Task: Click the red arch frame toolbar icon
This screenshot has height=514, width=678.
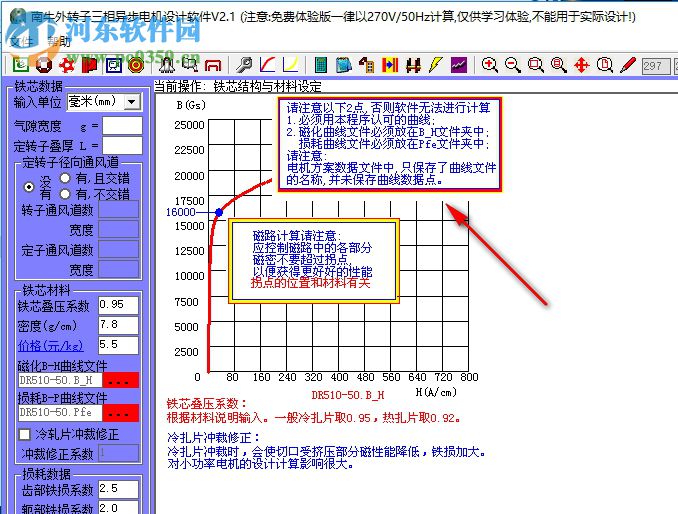Action: click(x=213, y=65)
